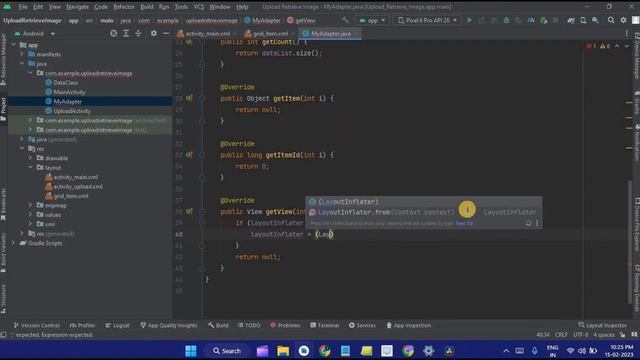This screenshot has height=360, width=640.
Task: Collapse the java folder
Action: (22, 64)
